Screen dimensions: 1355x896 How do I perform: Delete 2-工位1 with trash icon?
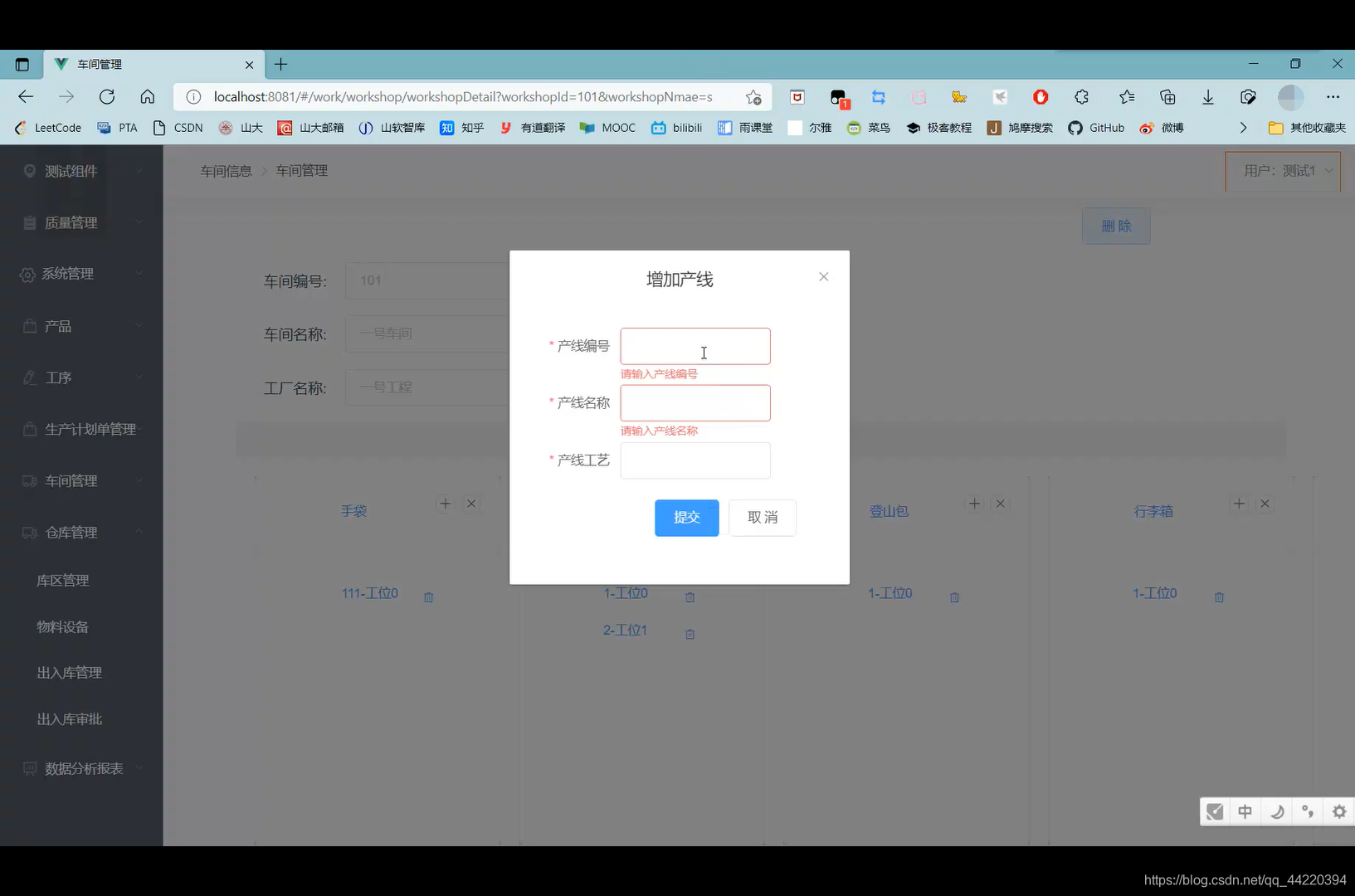click(690, 634)
